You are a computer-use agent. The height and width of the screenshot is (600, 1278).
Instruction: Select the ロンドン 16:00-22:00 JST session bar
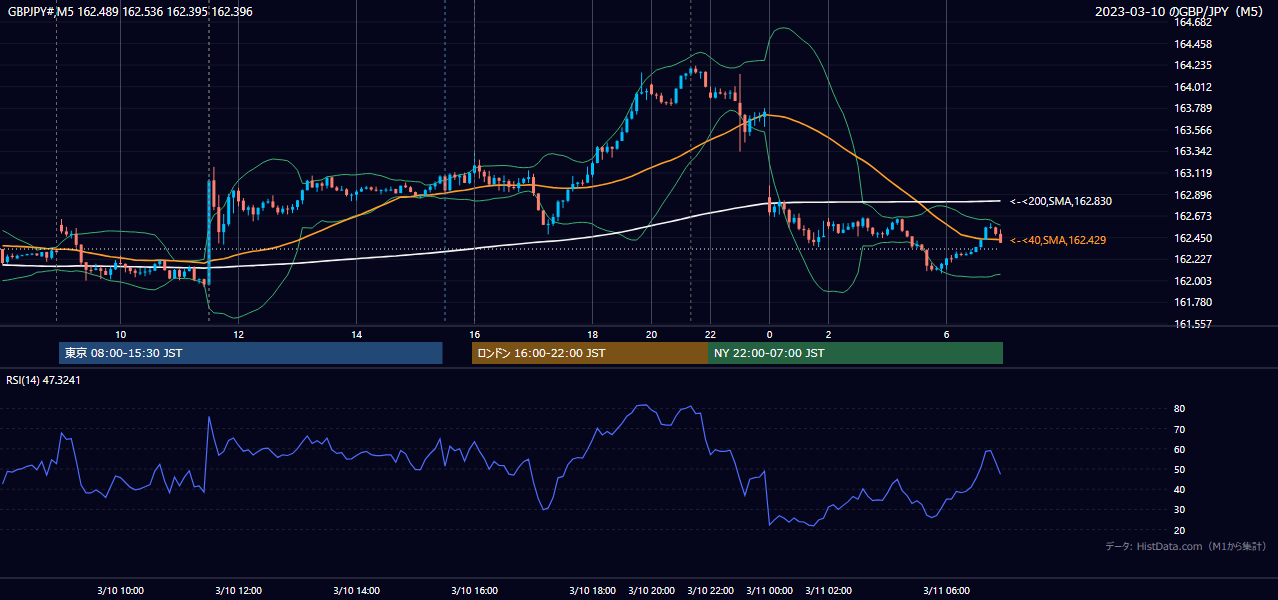pyautogui.click(x=590, y=353)
